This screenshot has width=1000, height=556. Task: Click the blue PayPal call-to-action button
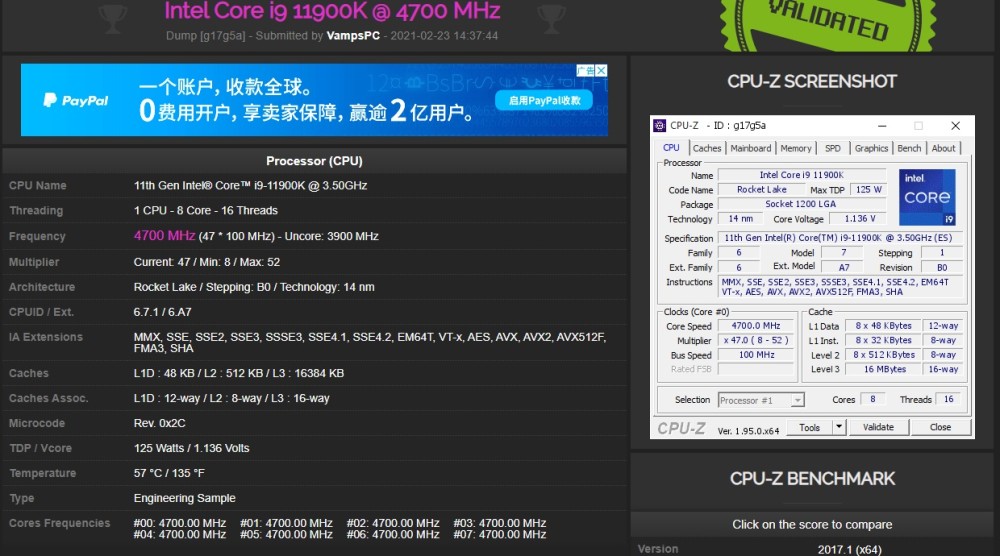[x=544, y=101]
